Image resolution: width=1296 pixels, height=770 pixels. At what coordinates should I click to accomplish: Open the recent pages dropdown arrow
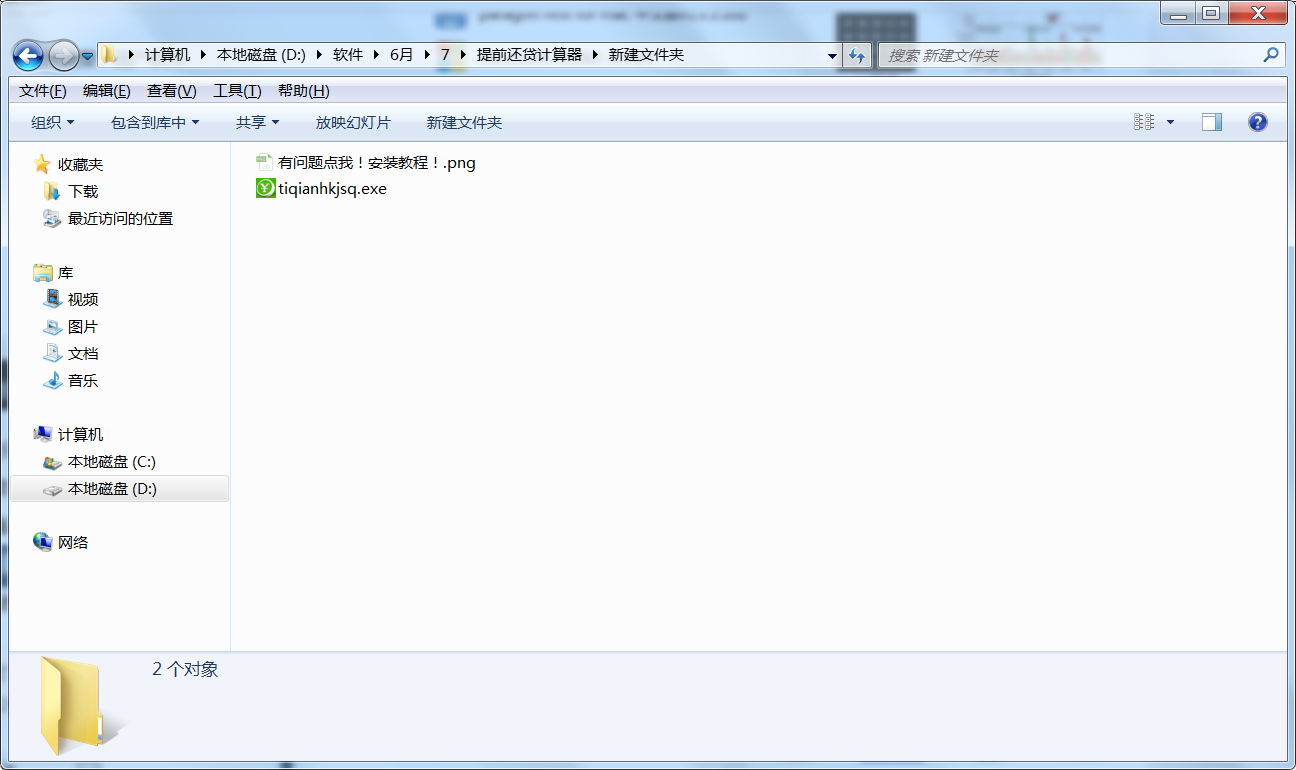(88, 56)
